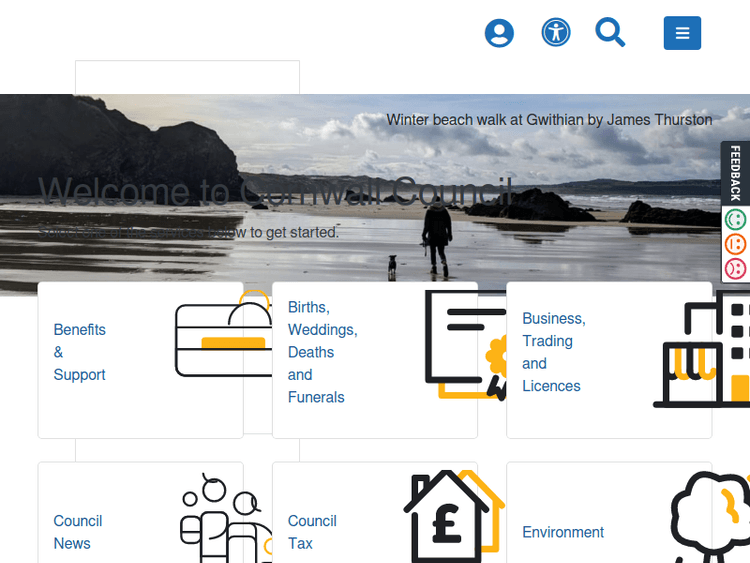Click the orange neutral feedback face
Viewport: 750px width, 563px height.
(x=735, y=244)
